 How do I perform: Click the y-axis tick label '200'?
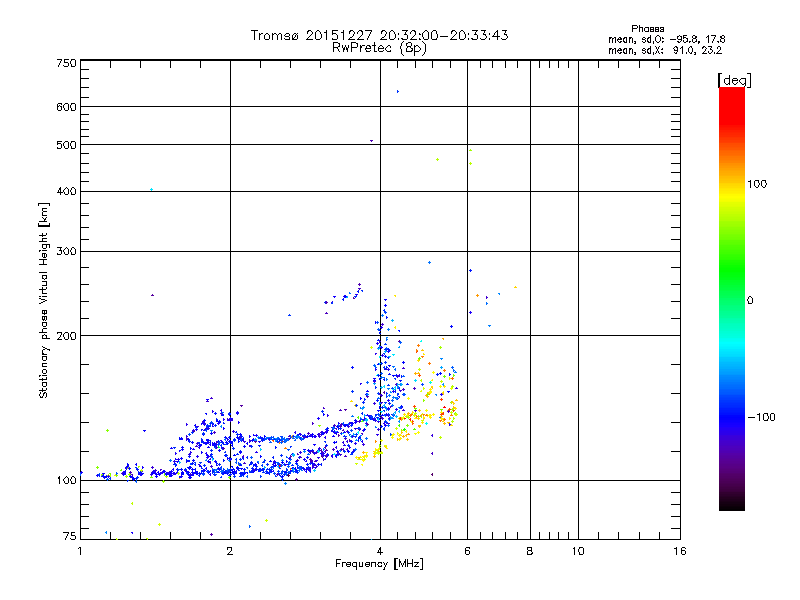tap(66, 336)
